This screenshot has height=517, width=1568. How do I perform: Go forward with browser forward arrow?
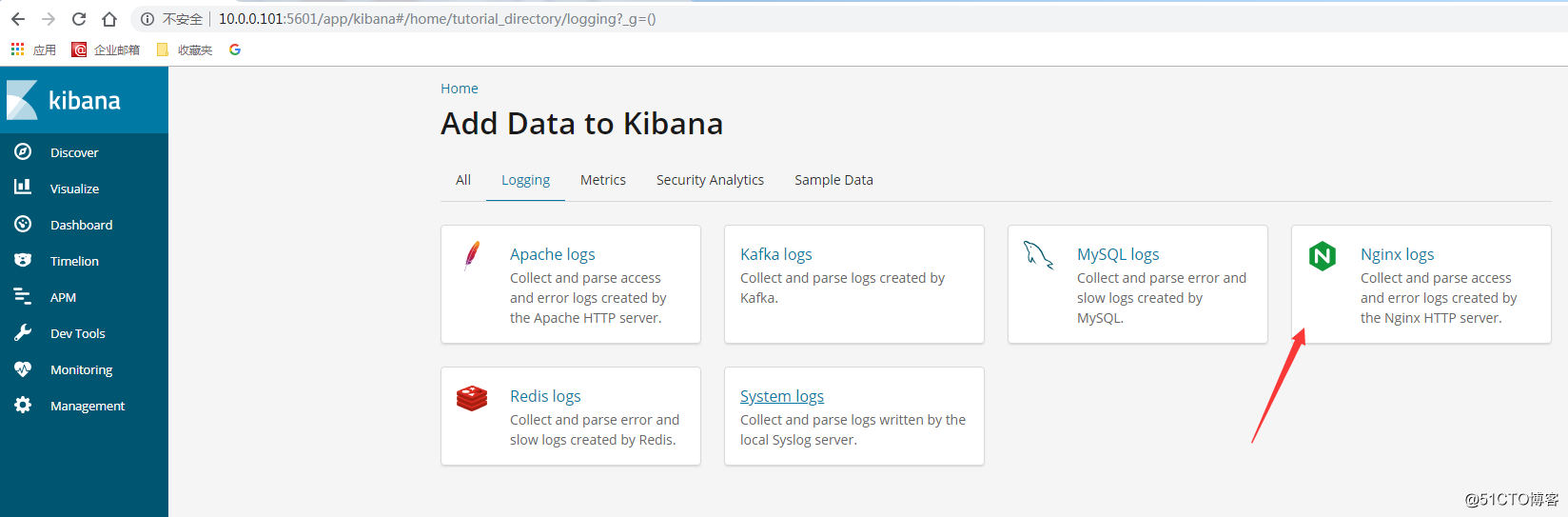pyautogui.click(x=49, y=19)
